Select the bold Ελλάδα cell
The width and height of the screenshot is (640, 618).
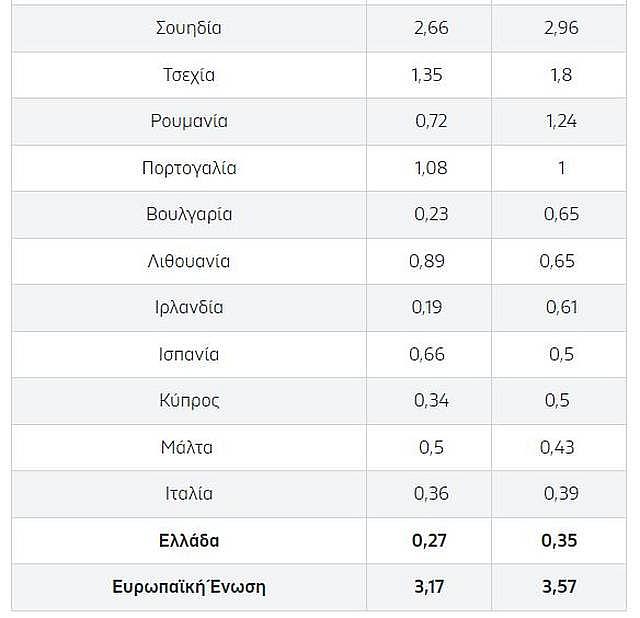(189, 540)
